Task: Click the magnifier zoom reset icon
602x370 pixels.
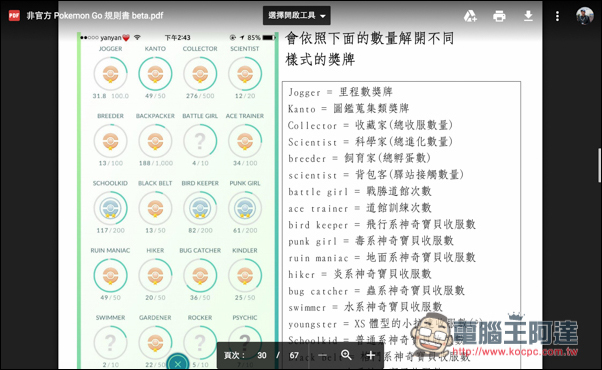Action: pos(346,355)
